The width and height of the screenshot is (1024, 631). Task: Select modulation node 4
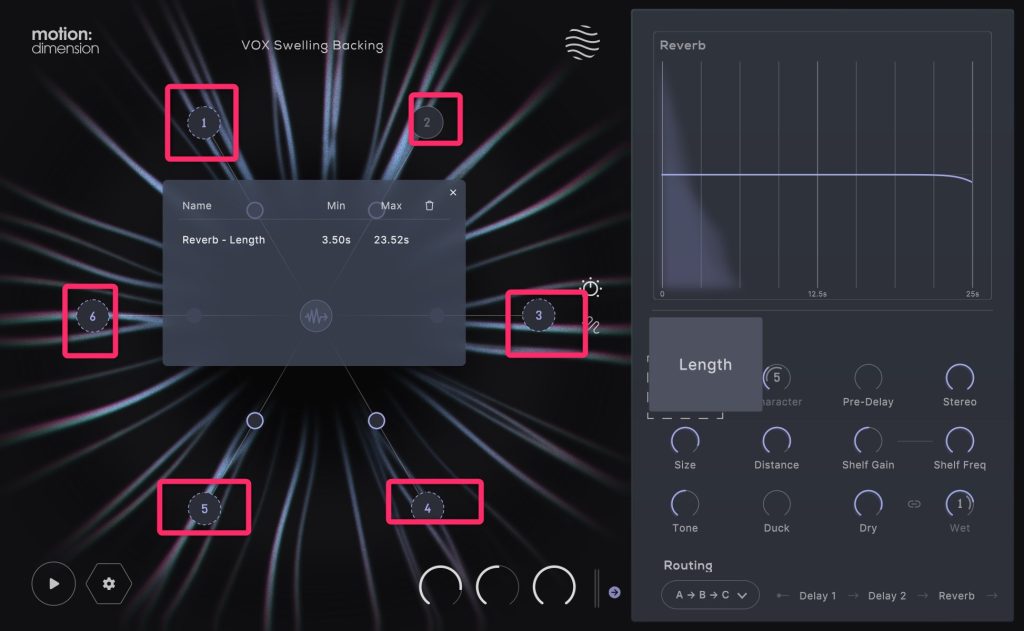[428, 508]
